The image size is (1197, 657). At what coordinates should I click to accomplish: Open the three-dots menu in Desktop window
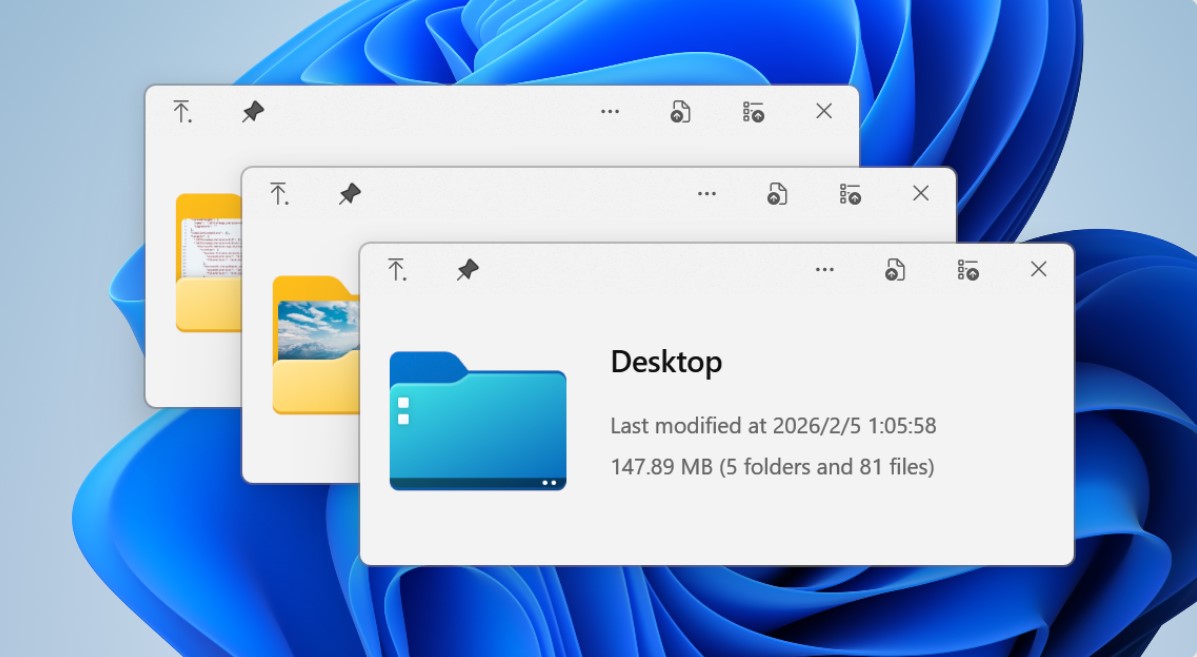[824, 270]
